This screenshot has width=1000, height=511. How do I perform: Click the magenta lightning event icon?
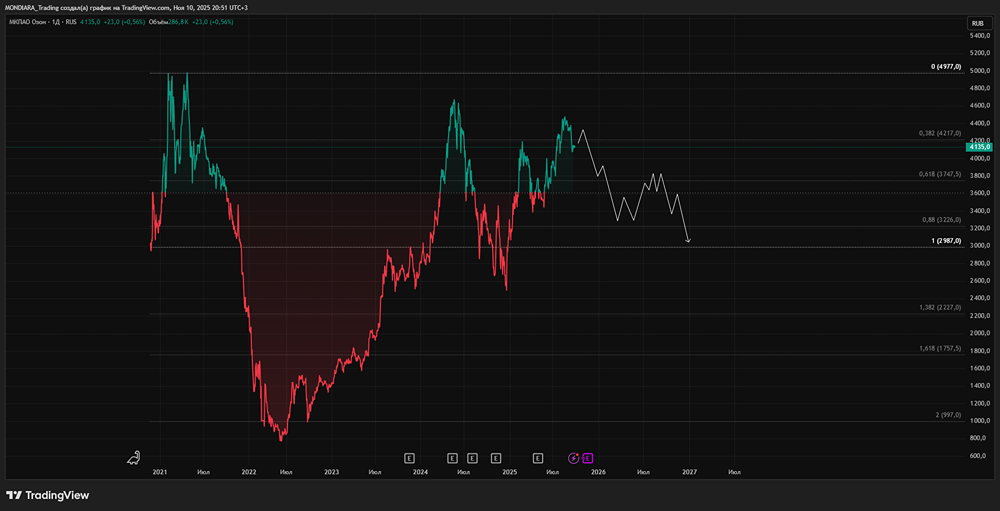(x=574, y=458)
